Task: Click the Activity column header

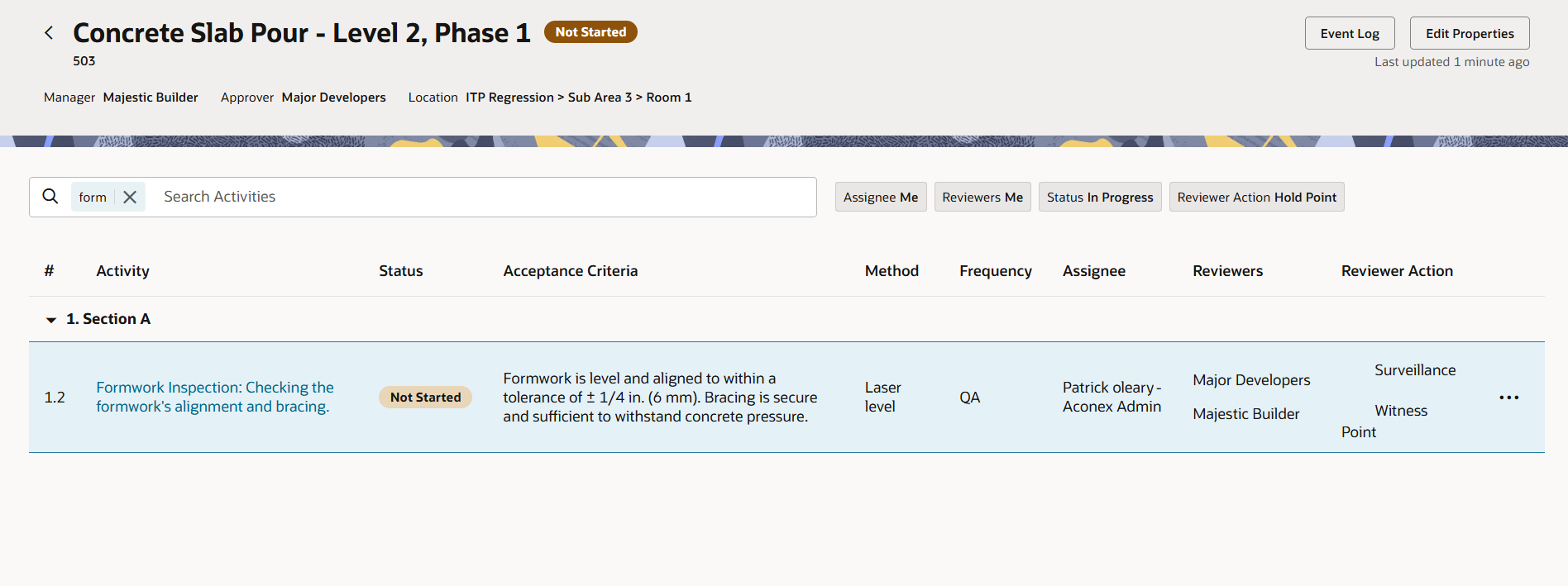Action: click(x=122, y=271)
